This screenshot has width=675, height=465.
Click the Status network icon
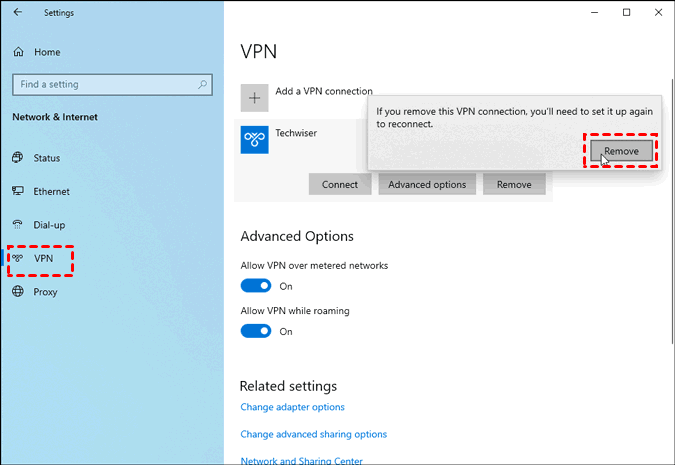tap(18, 158)
